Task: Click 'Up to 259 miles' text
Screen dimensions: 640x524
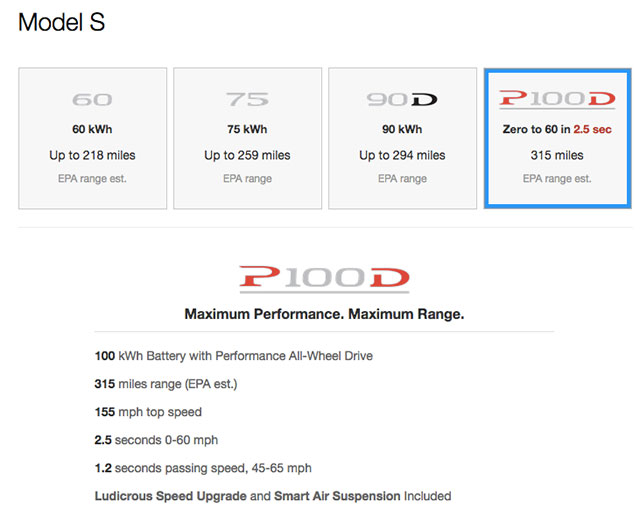Action: click(x=247, y=155)
